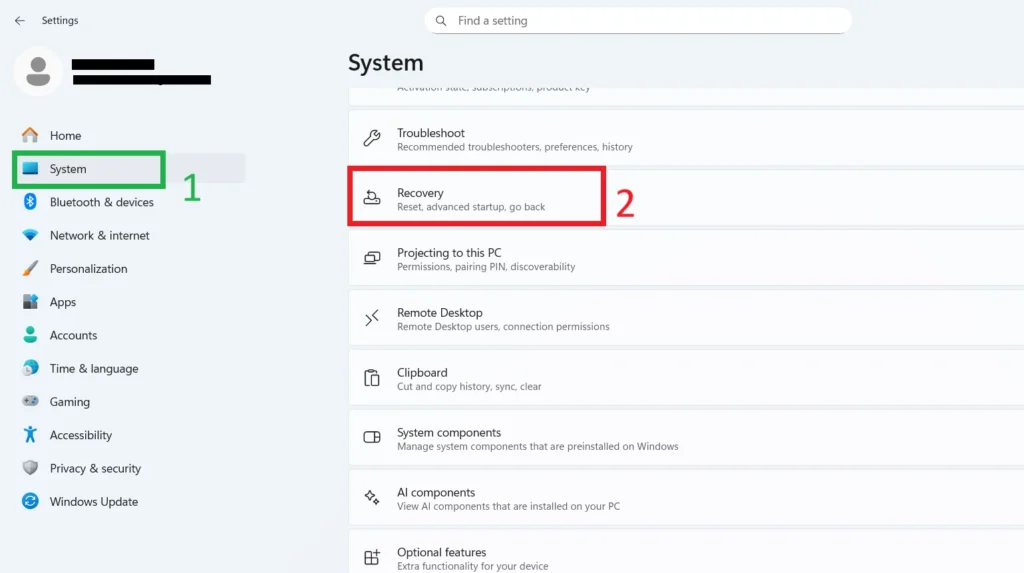Select System in the sidebar
The height and width of the screenshot is (573, 1024).
[68, 169]
